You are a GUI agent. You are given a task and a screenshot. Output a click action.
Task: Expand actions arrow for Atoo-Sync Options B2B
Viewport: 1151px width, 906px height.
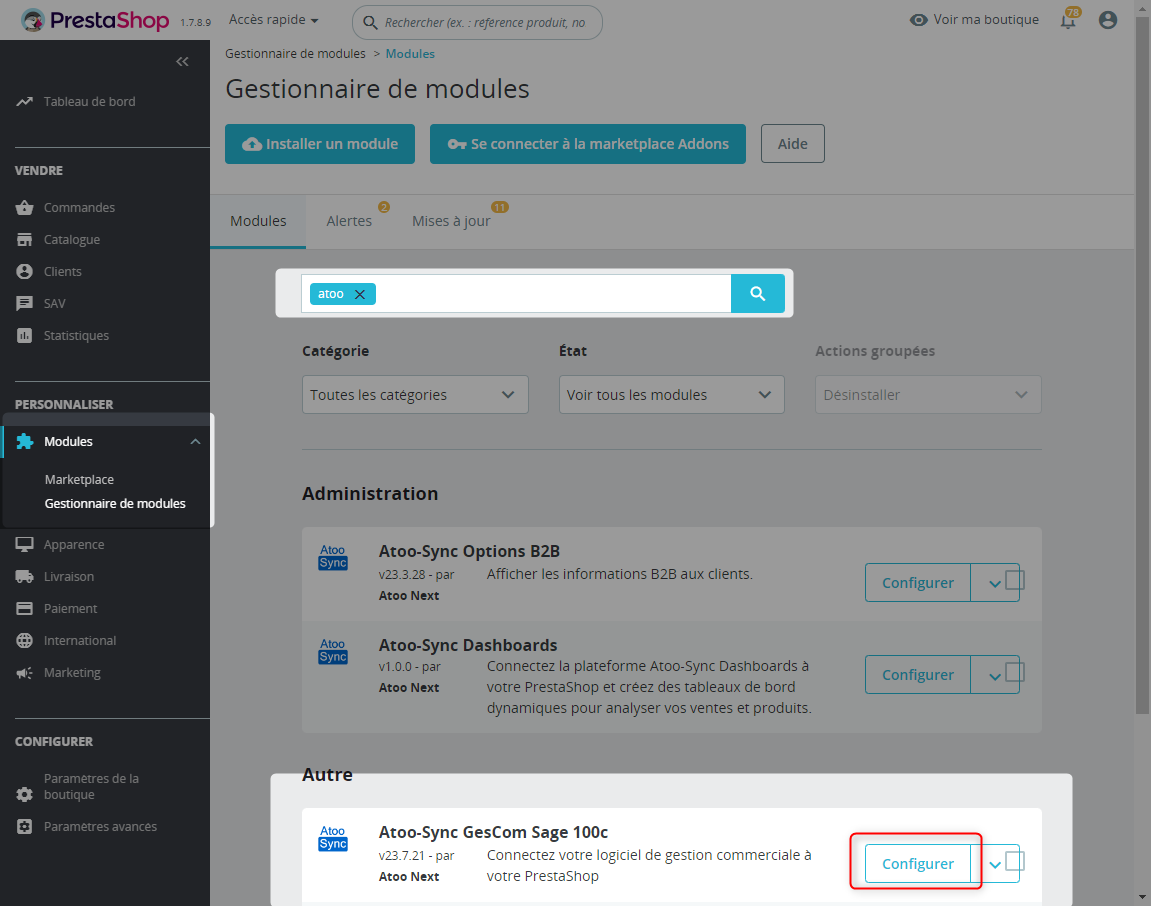pyautogui.click(x=994, y=584)
